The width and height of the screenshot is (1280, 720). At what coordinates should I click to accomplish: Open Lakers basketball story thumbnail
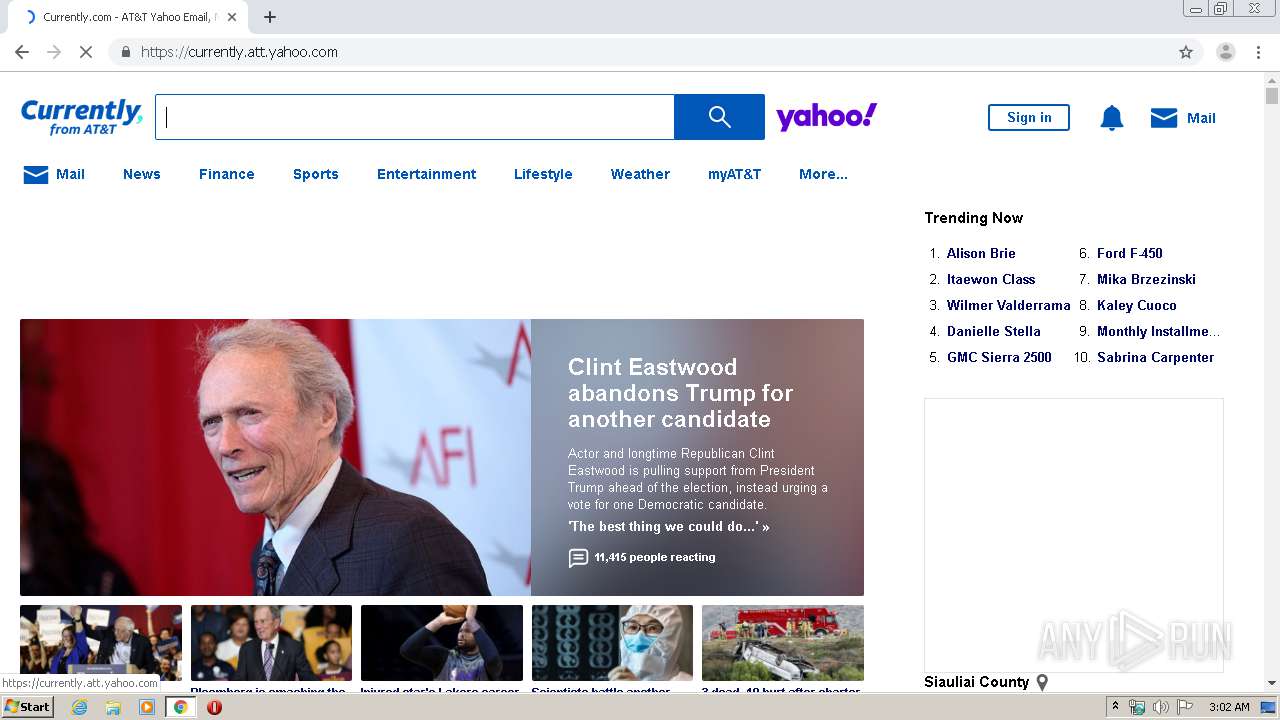tap(442, 643)
